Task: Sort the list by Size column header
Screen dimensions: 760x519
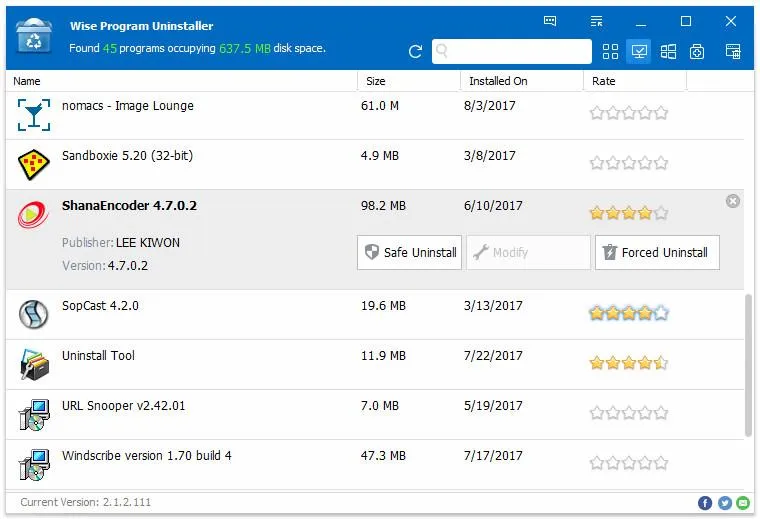Action: click(407, 81)
